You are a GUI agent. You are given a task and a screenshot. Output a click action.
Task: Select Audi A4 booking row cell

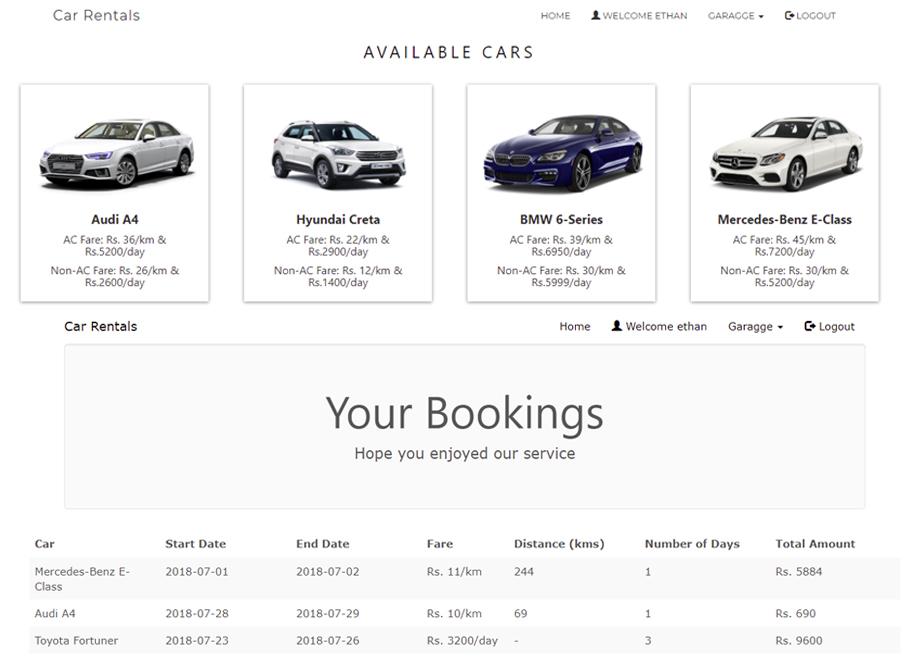[55, 613]
